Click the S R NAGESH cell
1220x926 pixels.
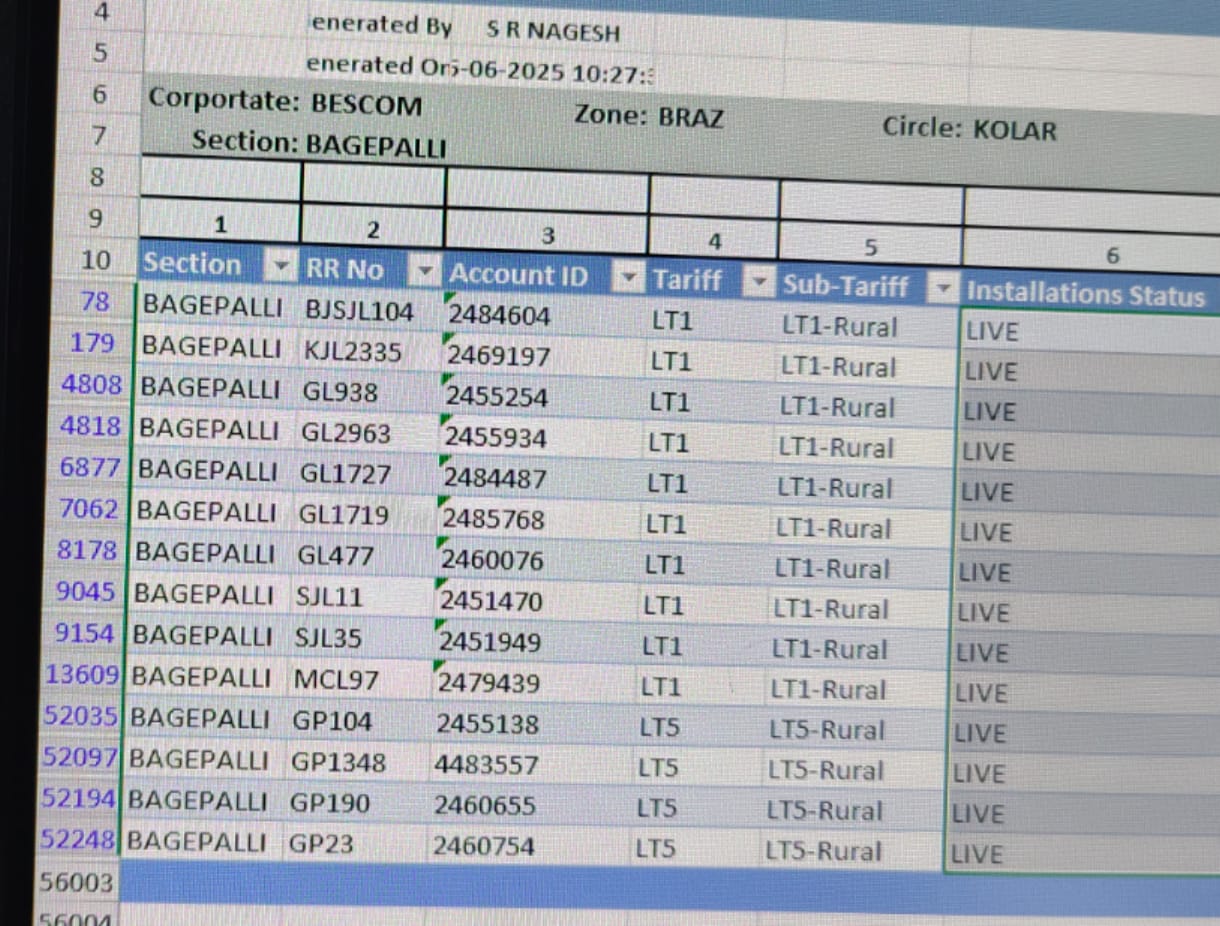pyautogui.click(x=552, y=32)
